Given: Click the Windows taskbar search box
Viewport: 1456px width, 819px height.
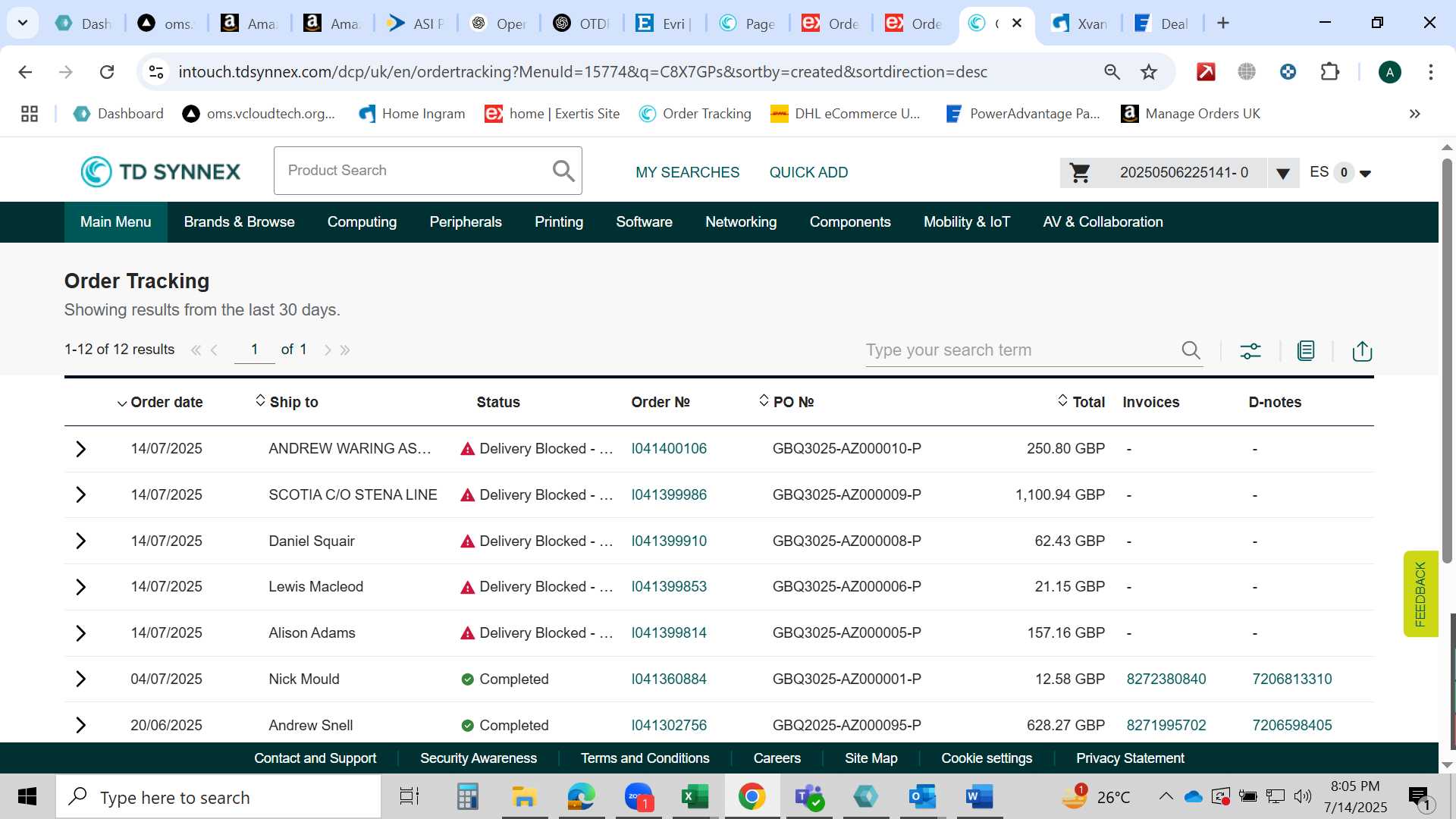Looking at the screenshot, I should tap(218, 797).
